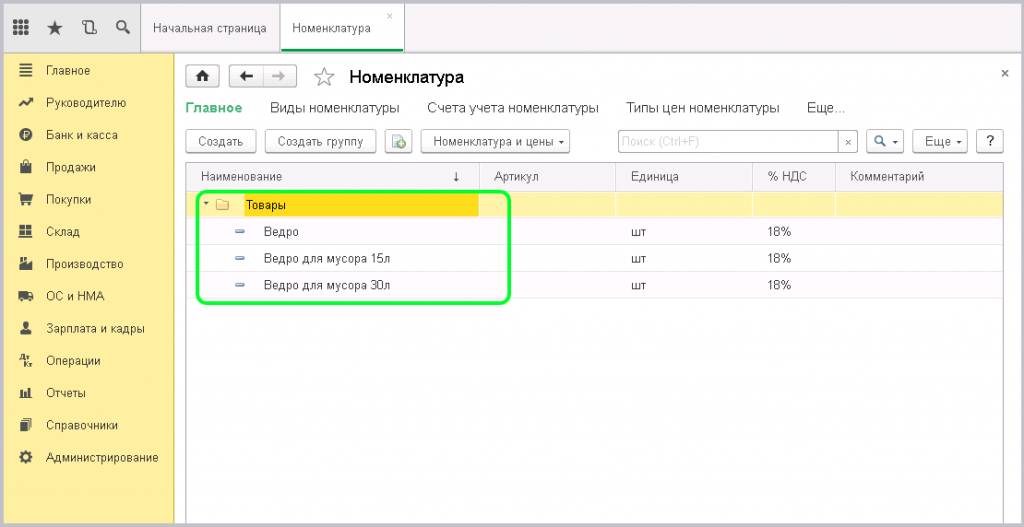The height and width of the screenshot is (527, 1024).
Task: Expand the Еще... navigation link
Action: click(825, 108)
